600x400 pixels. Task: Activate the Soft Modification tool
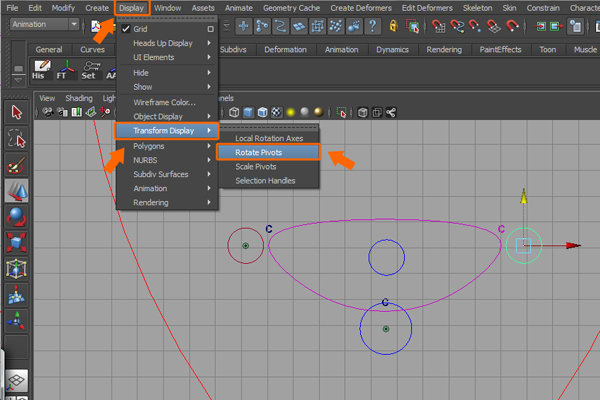coord(16,295)
